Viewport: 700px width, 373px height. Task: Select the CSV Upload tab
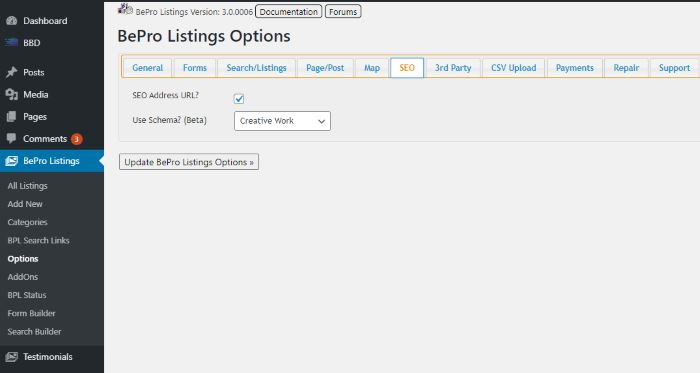513,68
